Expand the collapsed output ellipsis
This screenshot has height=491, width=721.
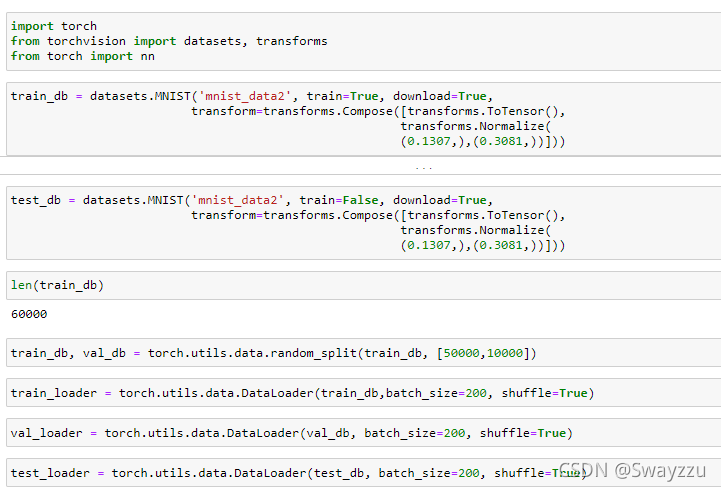click(x=423, y=167)
